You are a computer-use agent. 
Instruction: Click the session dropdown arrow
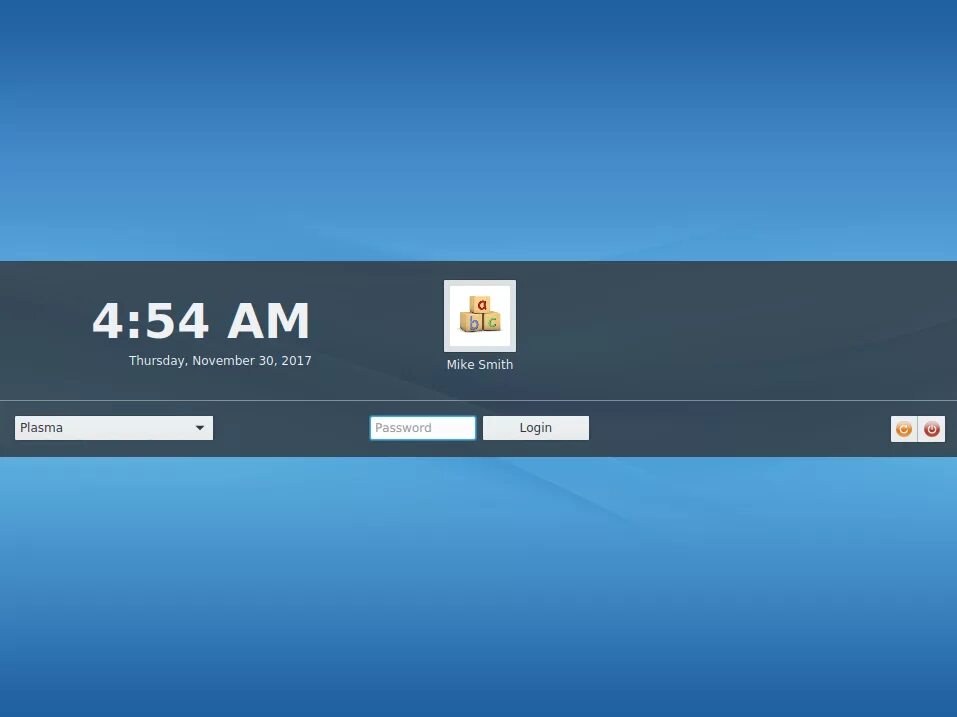[x=200, y=428]
